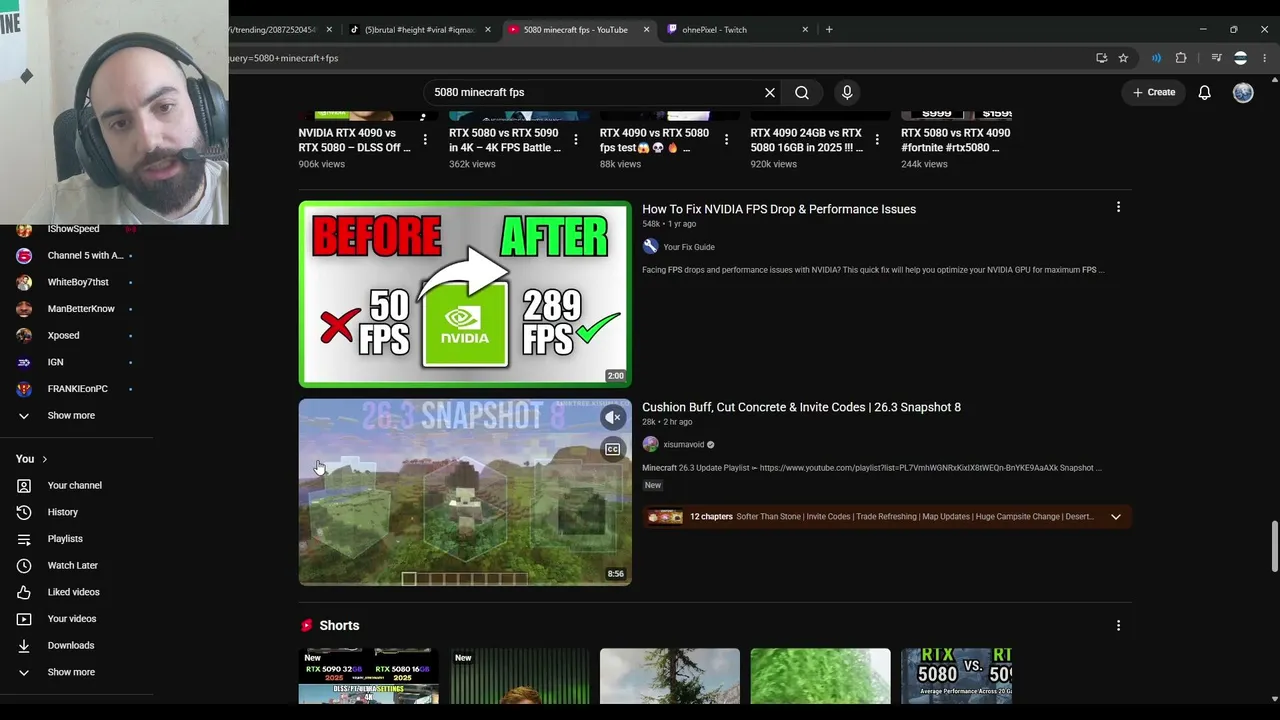Open How To Fix NVIDIA FPS Drop title
This screenshot has width=1280, height=720.
click(779, 209)
